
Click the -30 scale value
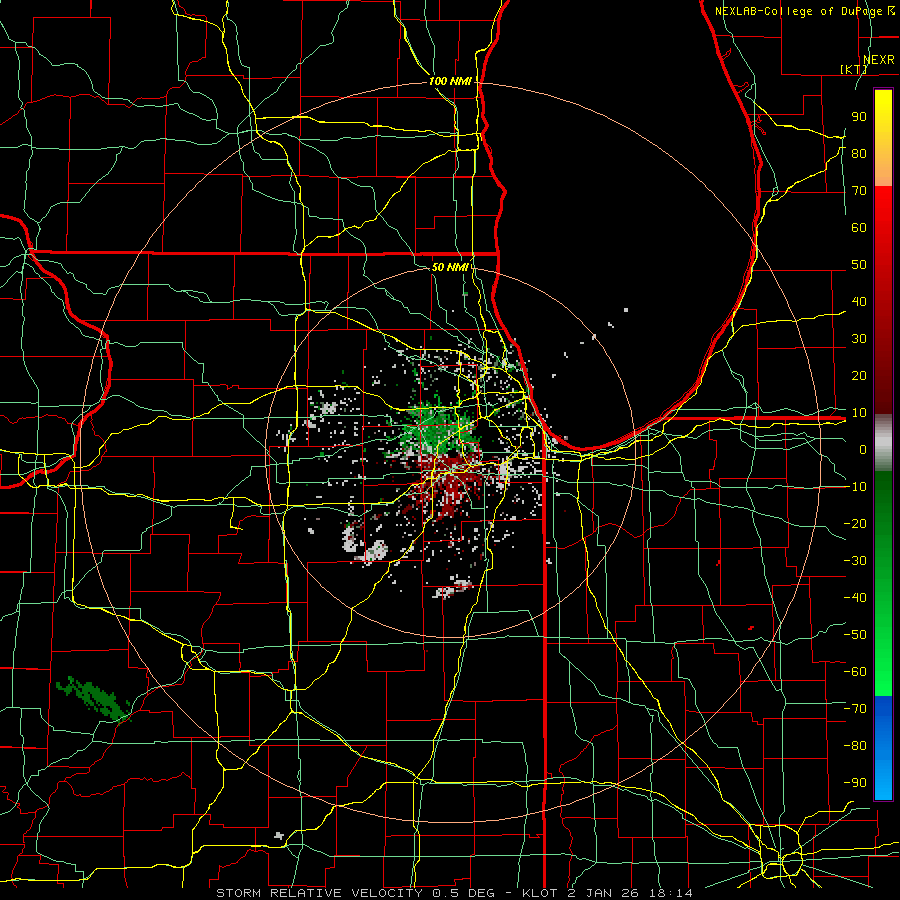point(855,560)
